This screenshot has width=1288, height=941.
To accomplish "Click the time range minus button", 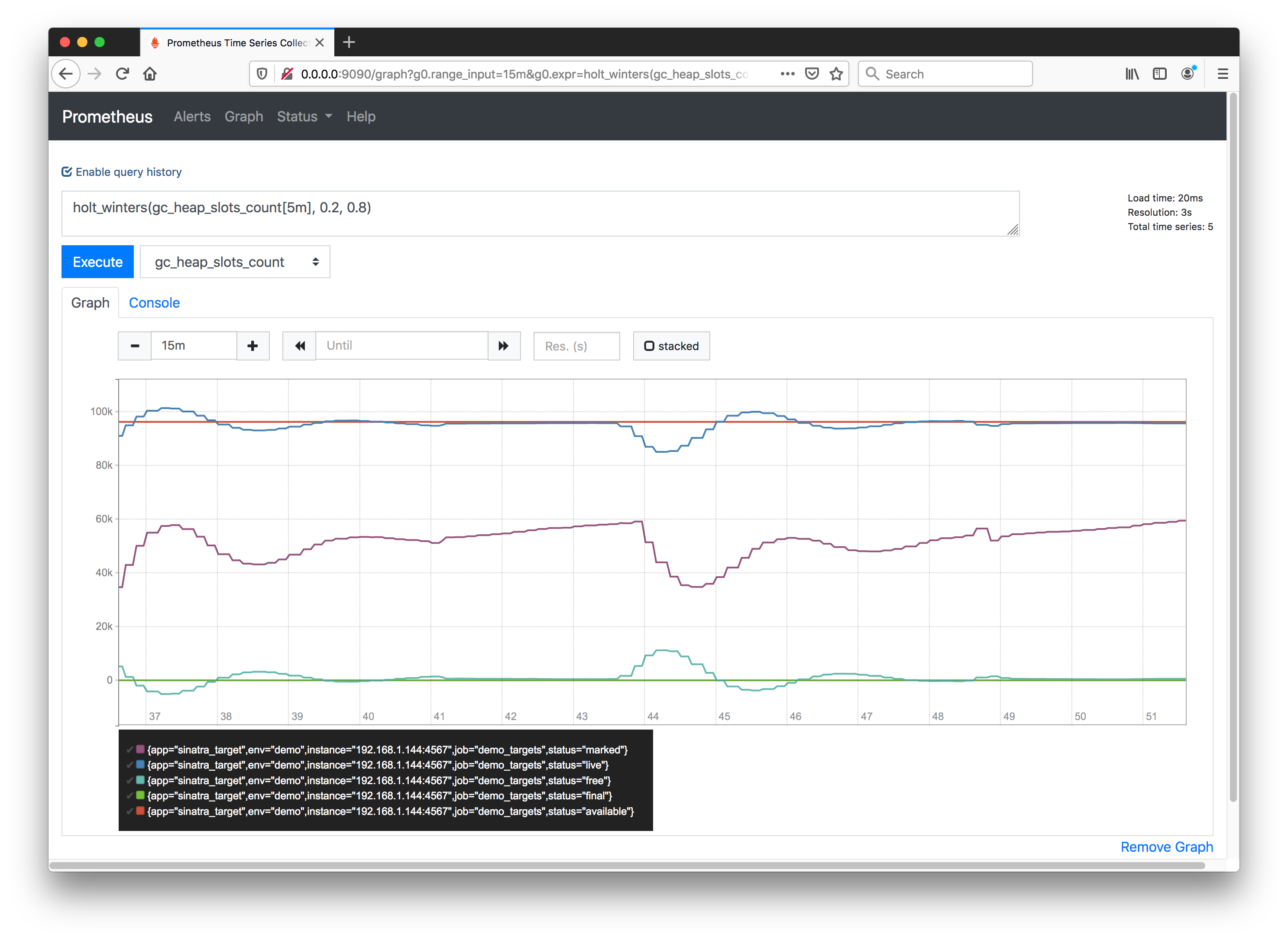I will [x=135, y=346].
